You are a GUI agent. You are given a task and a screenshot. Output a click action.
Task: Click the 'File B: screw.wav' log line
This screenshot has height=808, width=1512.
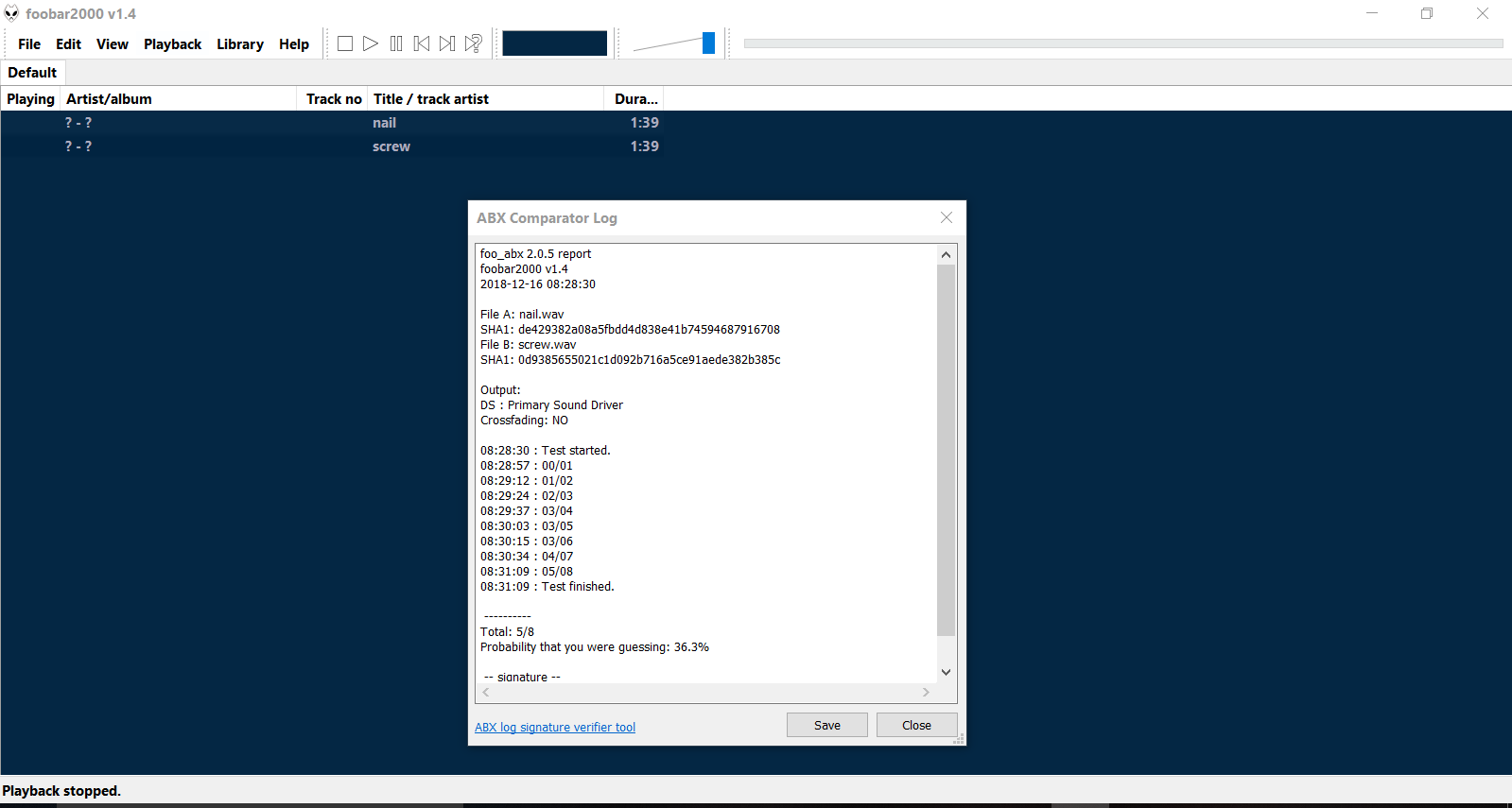coord(528,345)
